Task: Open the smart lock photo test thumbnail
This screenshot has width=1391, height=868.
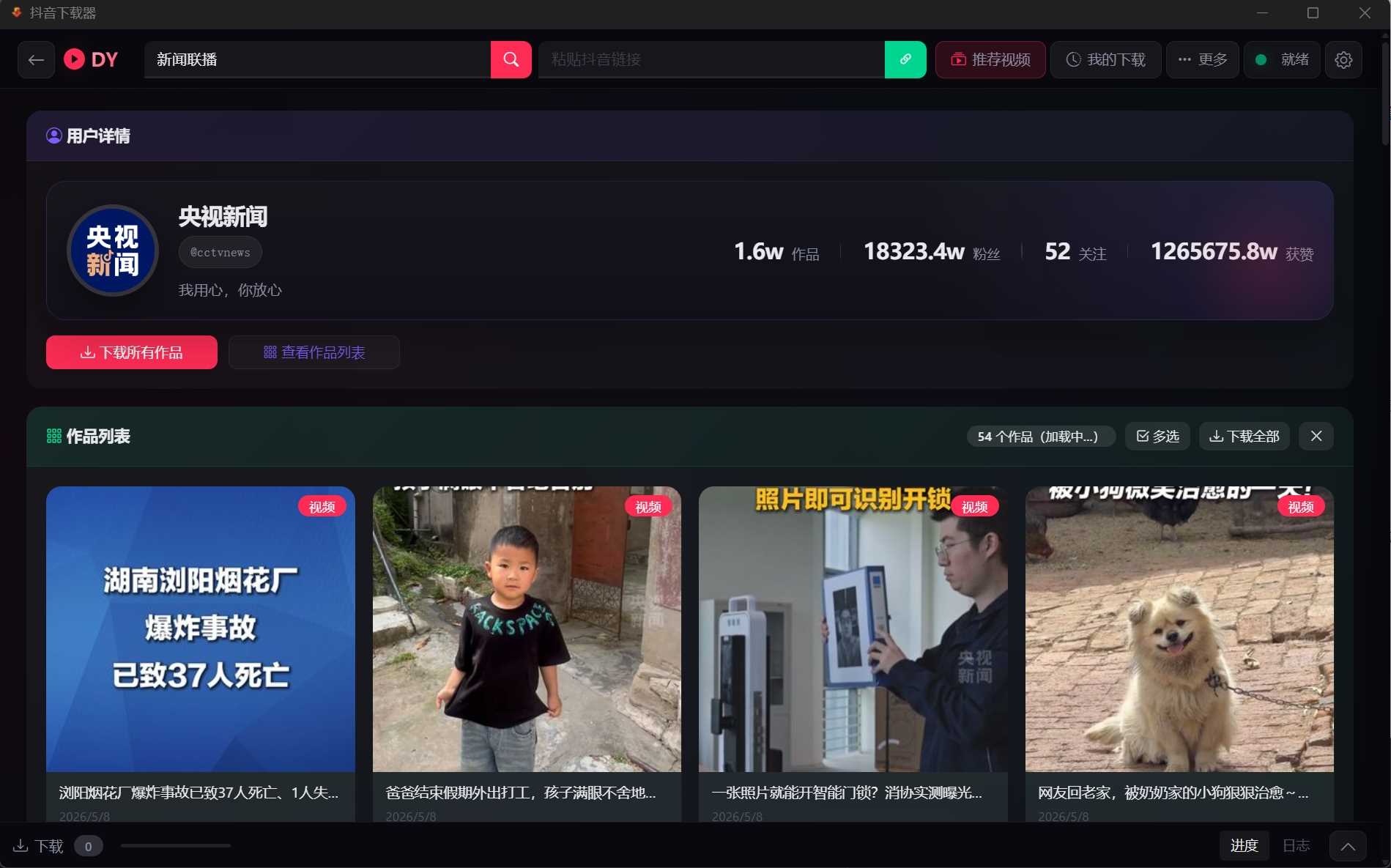Action: [853, 628]
